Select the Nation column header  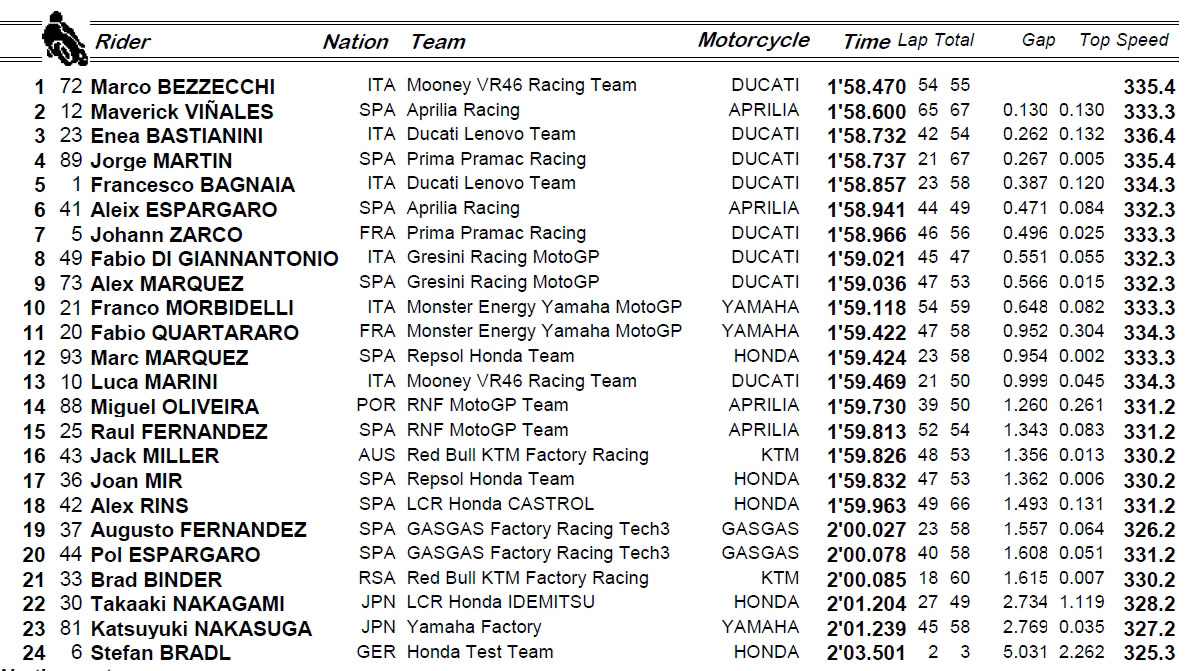click(355, 42)
